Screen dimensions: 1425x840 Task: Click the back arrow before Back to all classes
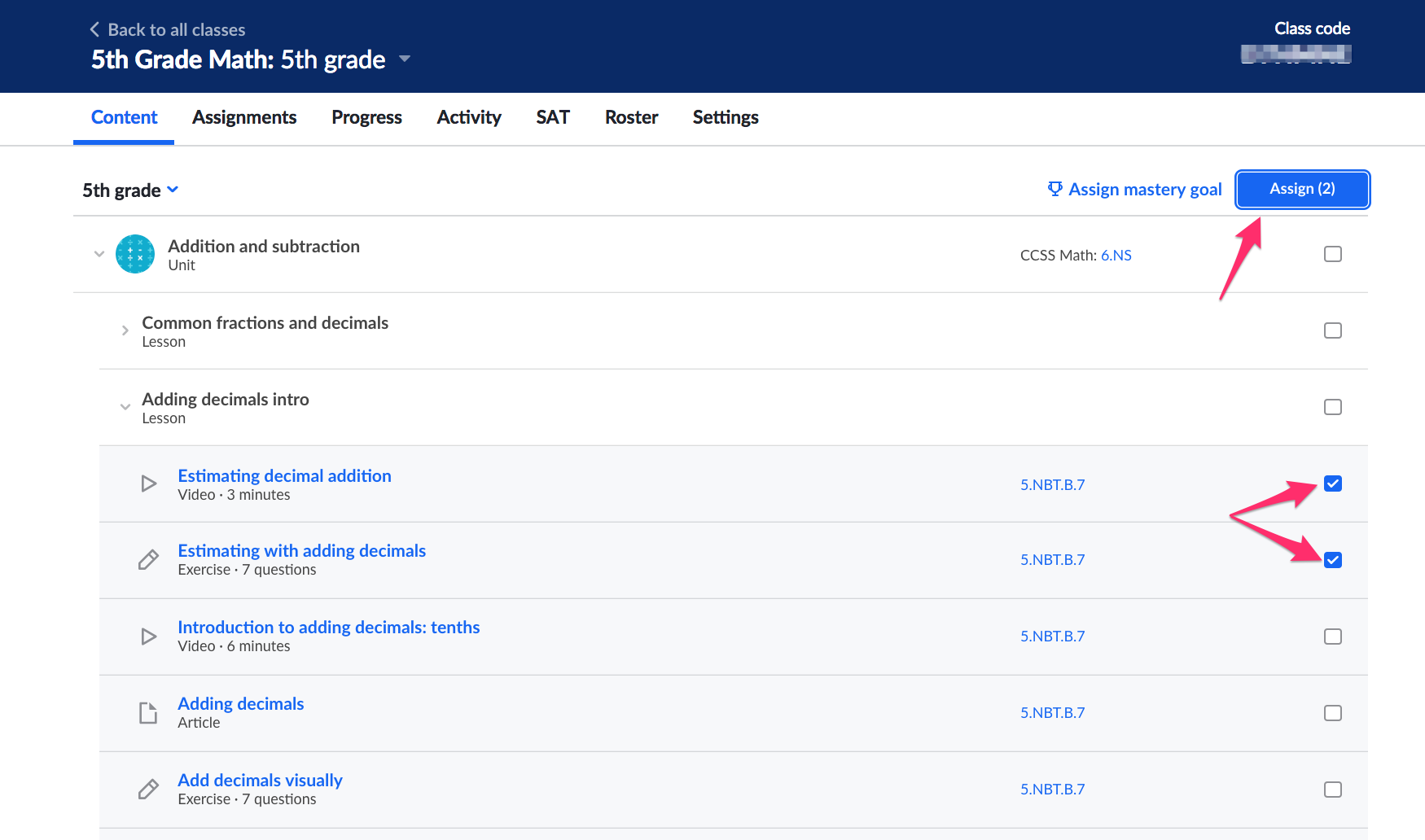coord(94,29)
